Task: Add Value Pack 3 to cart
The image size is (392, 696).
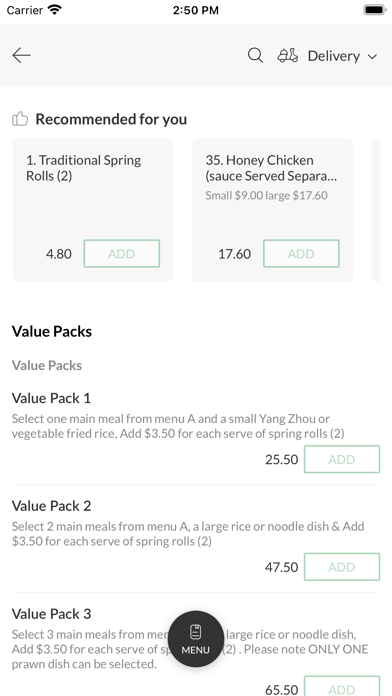Action: [342, 686]
